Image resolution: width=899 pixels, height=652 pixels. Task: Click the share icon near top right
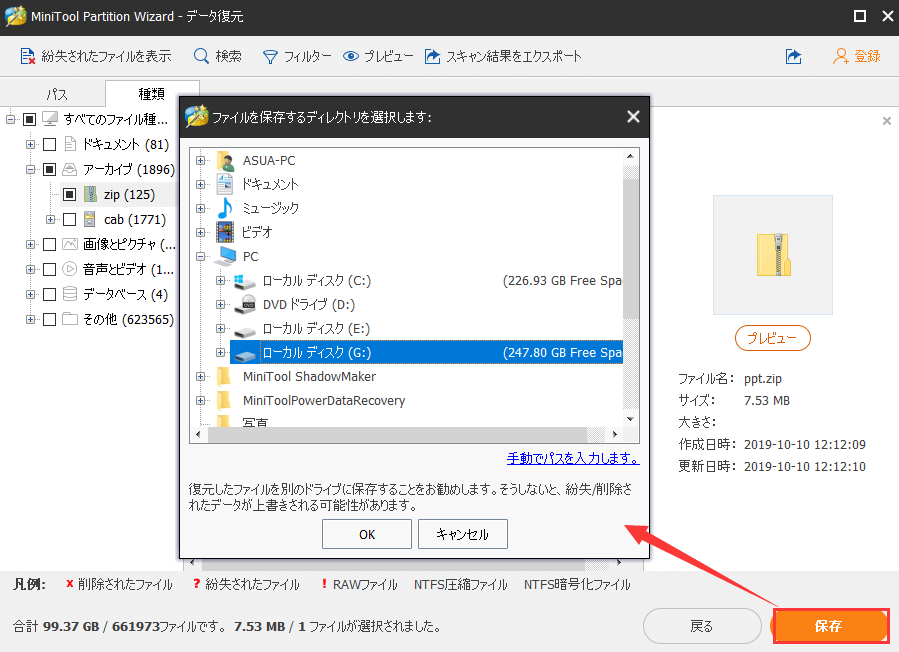793,57
